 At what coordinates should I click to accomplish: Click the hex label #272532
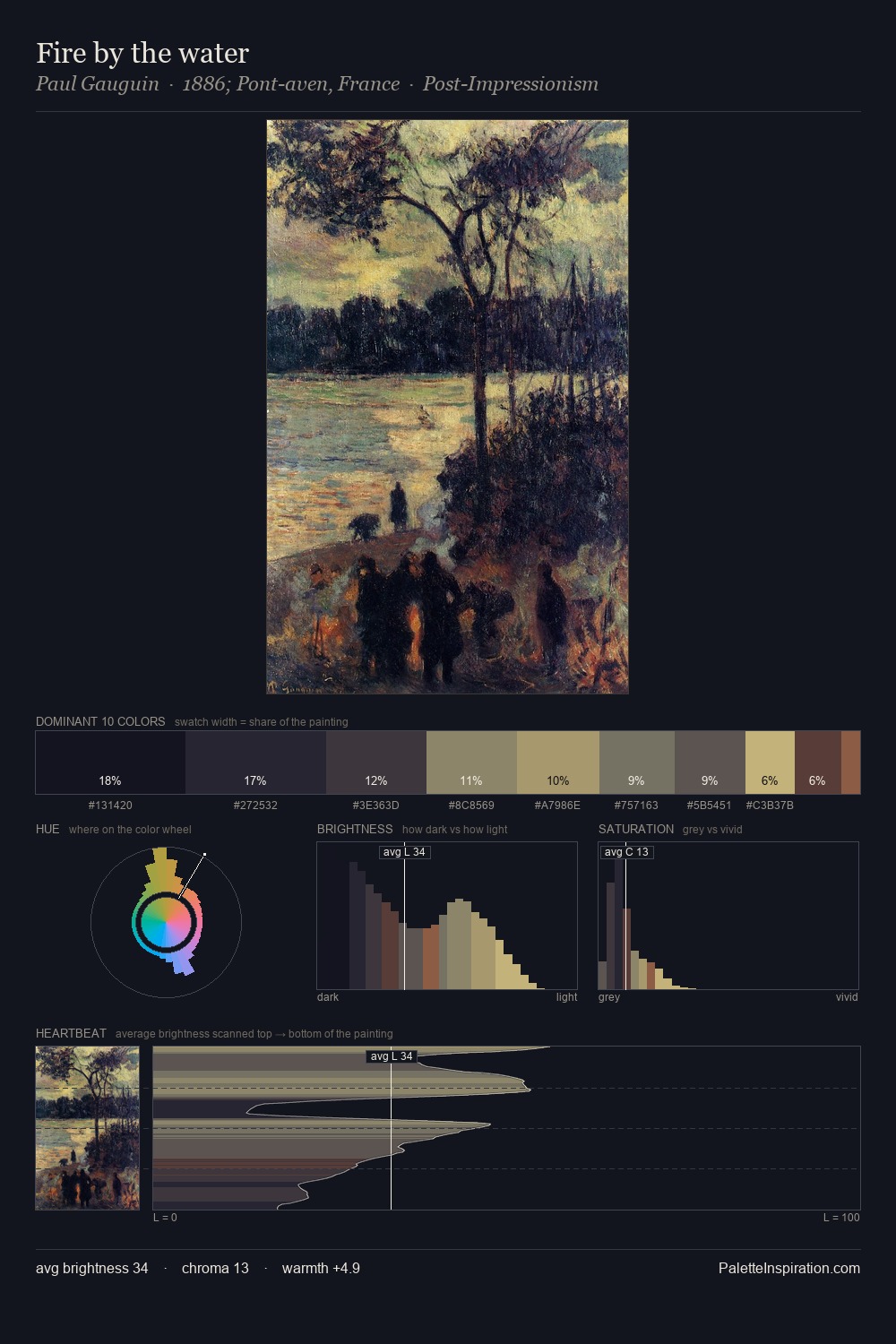pos(255,806)
